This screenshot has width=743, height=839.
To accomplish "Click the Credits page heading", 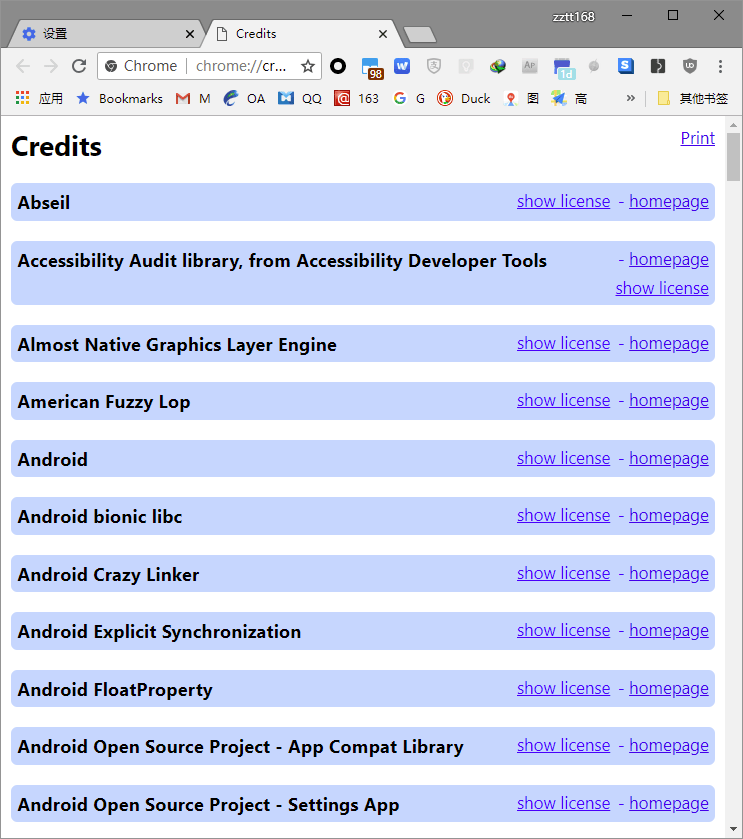I will [x=57, y=146].
